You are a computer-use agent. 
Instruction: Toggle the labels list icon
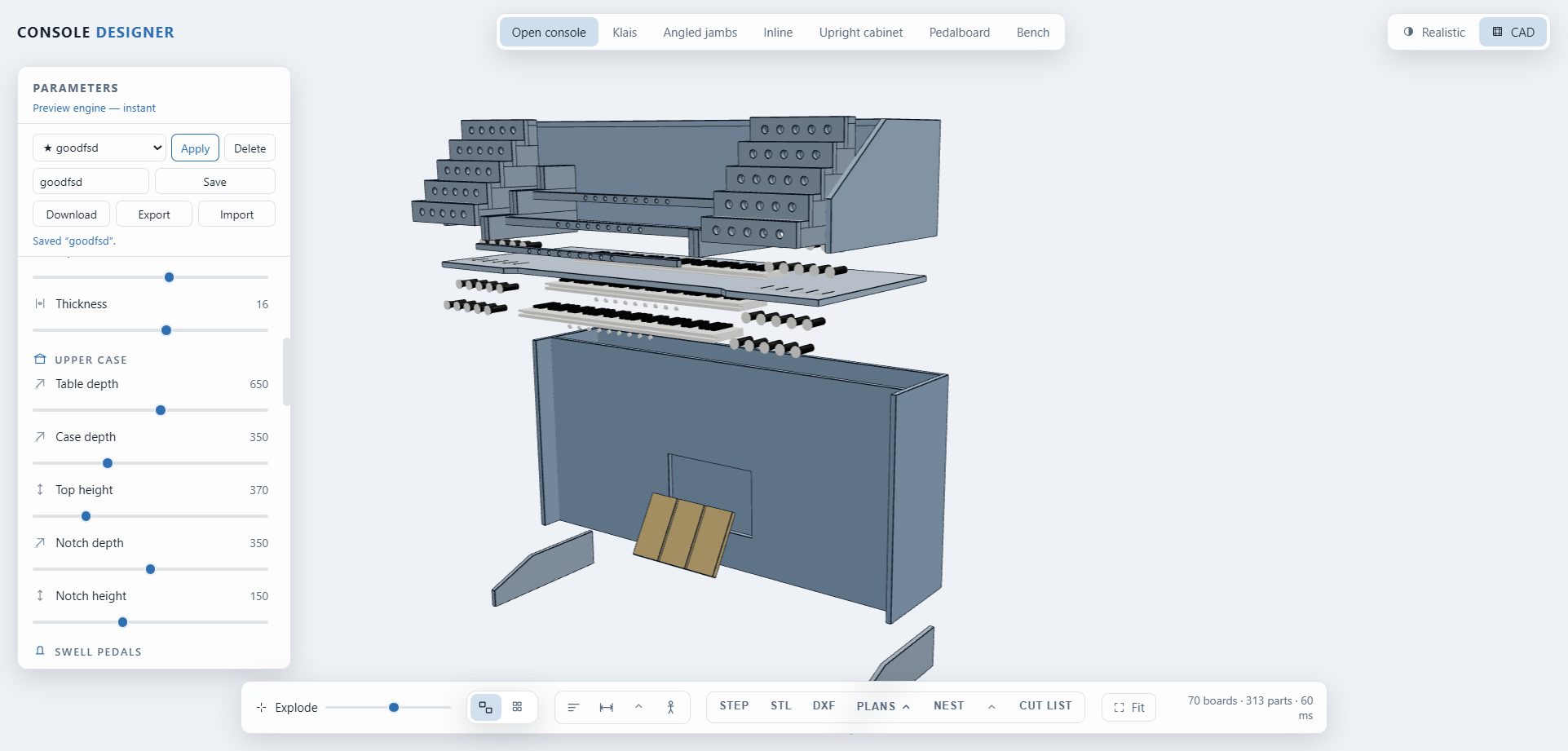click(573, 707)
